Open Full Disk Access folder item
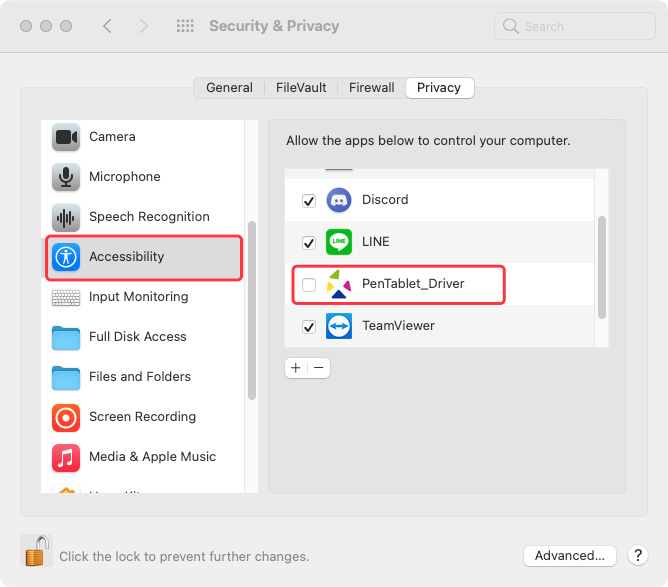Screen dimensions: 668x587 click(x=144, y=337)
